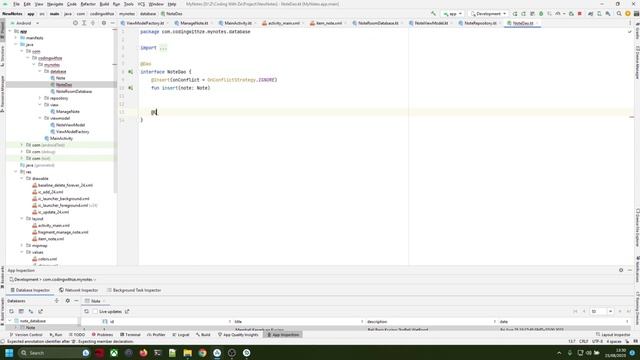Image resolution: width=640 pixels, height=360 pixels.
Task: Collapse the note_database tree node
Action: 10,321
